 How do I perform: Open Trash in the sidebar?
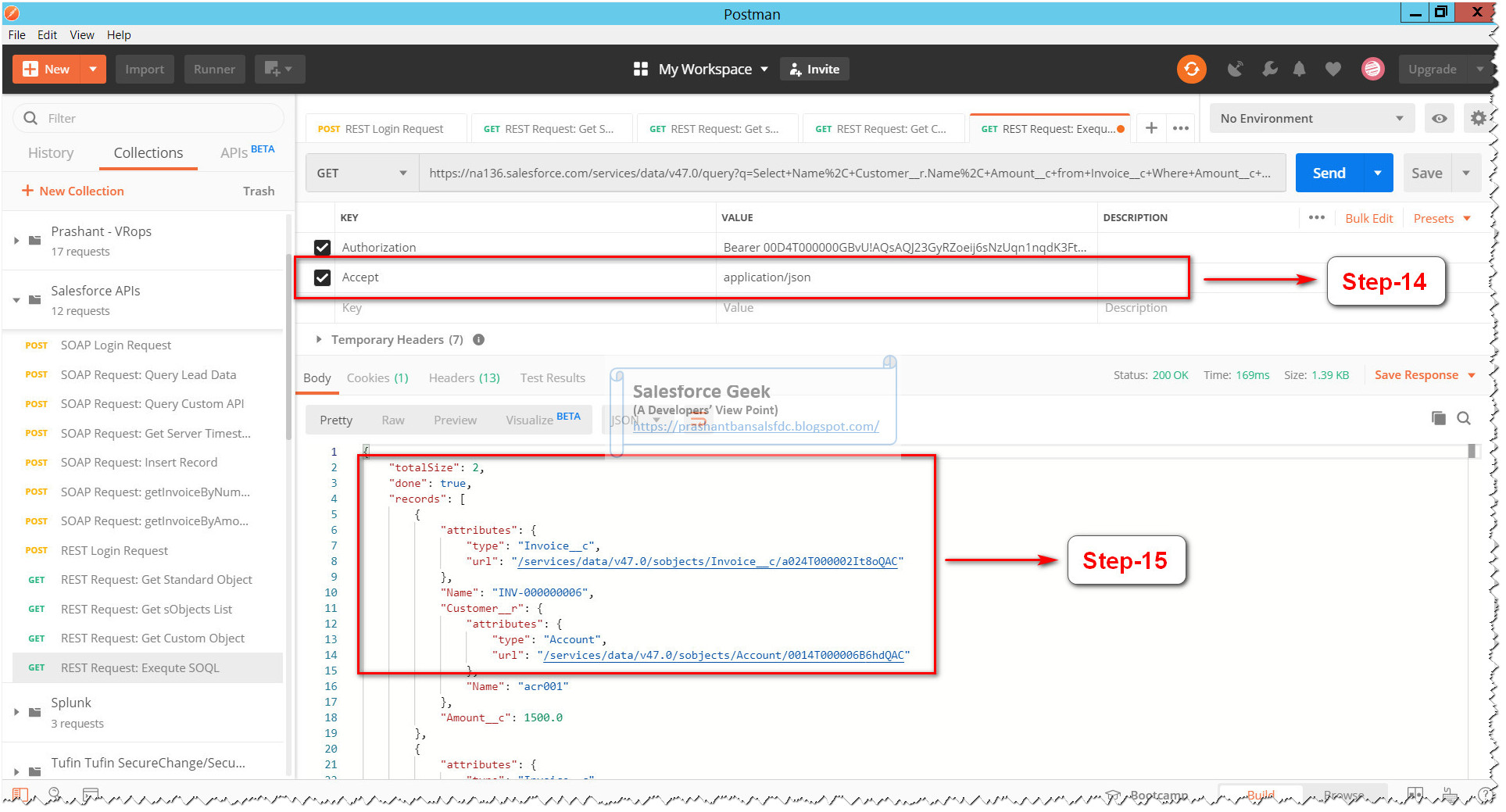[259, 191]
